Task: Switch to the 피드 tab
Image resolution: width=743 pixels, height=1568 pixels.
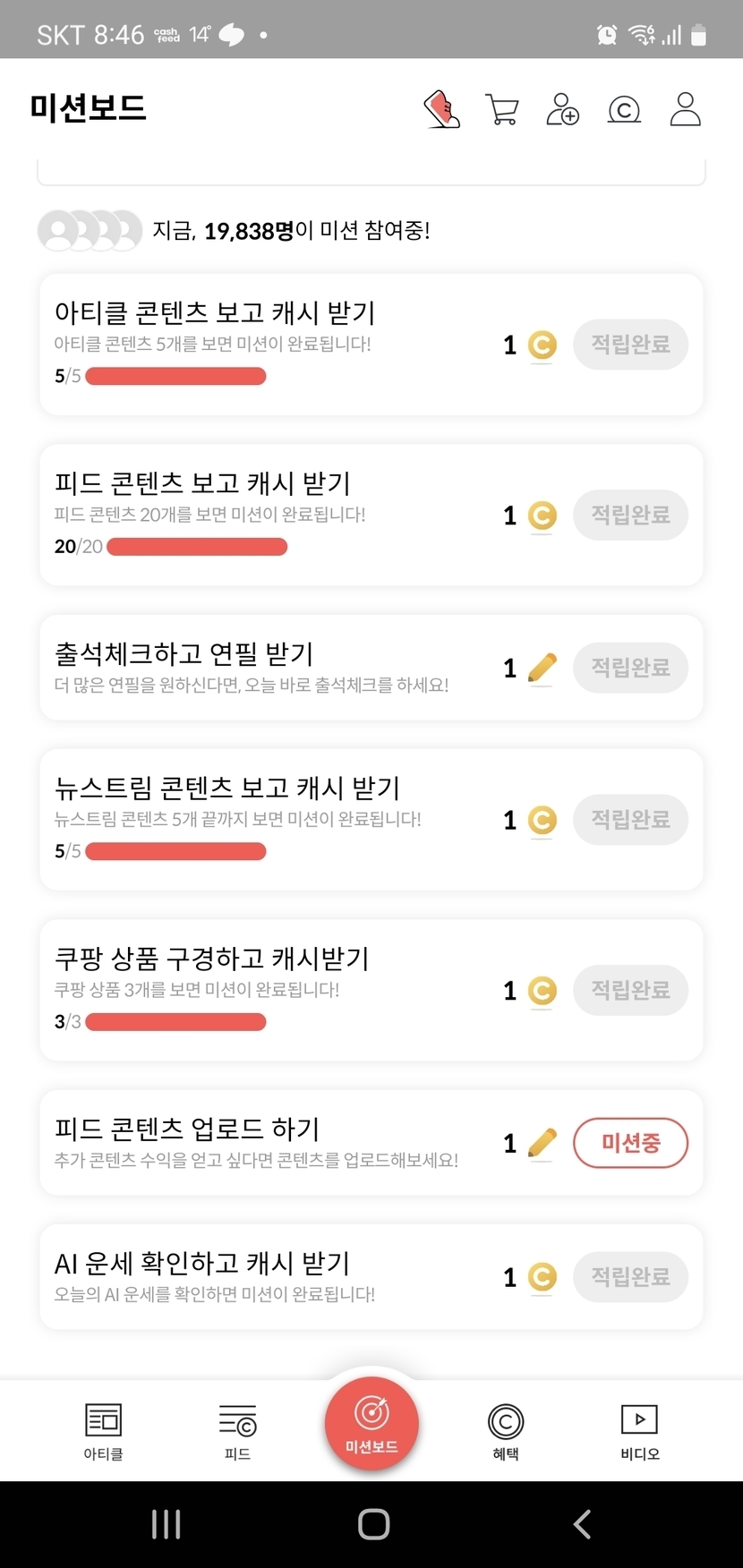Action: pyautogui.click(x=237, y=1430)
